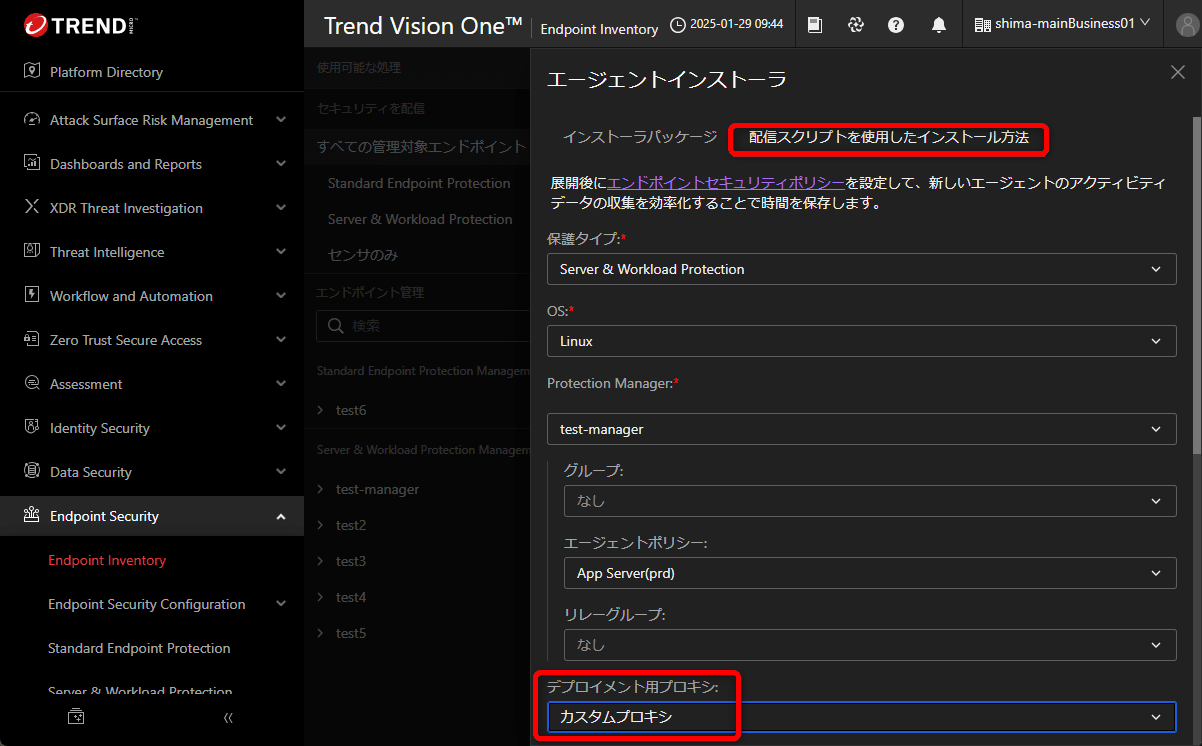The image size is (1202, 746).
Task: Open the notifications bell
Action: 939,25
